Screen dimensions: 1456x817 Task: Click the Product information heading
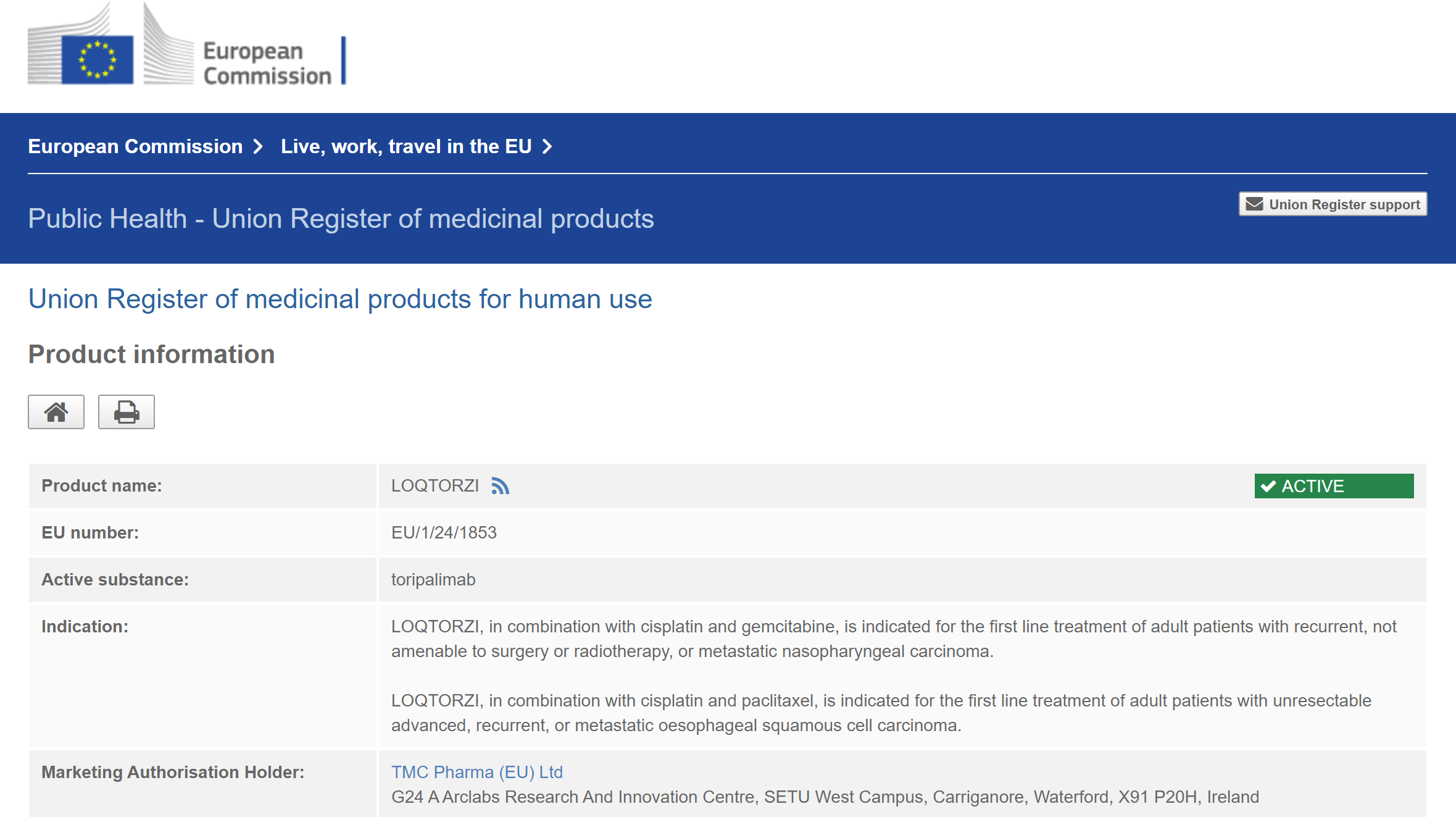152,354
